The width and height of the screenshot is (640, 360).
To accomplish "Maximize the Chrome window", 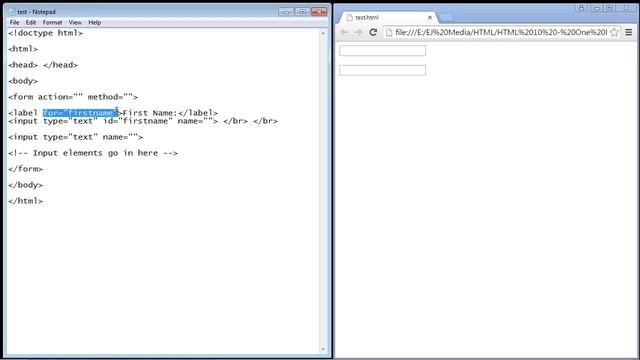I will tap(610, 8).
